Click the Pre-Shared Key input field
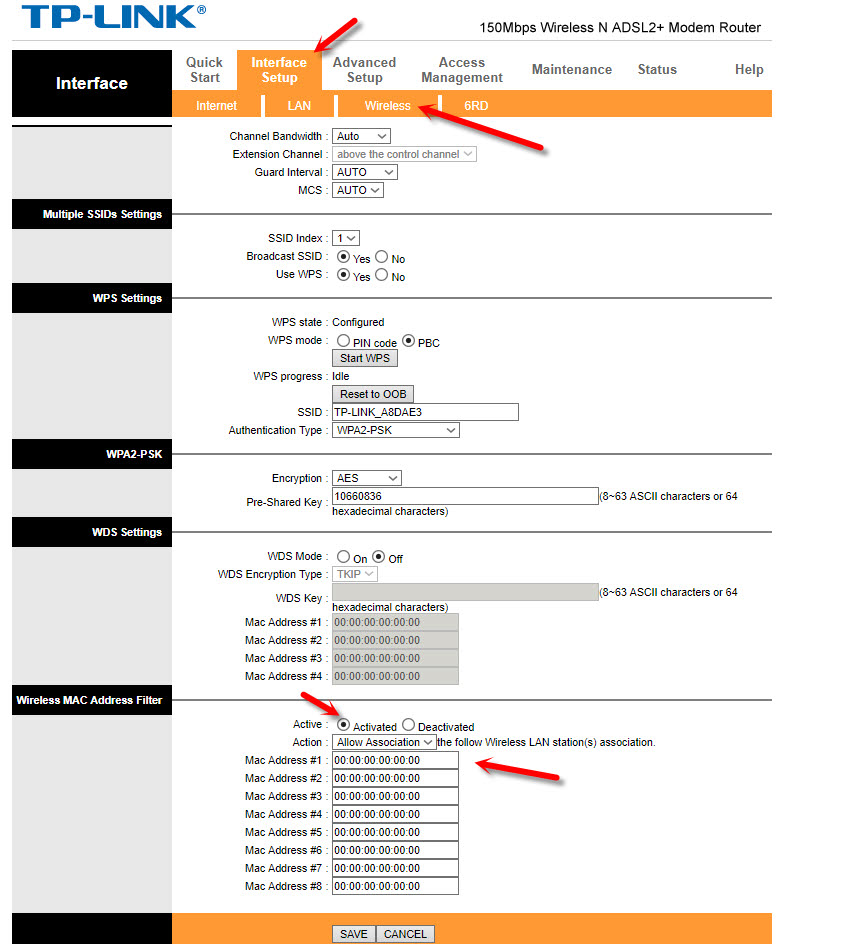Viewport: 859px width, 944px height. (464, 496)
